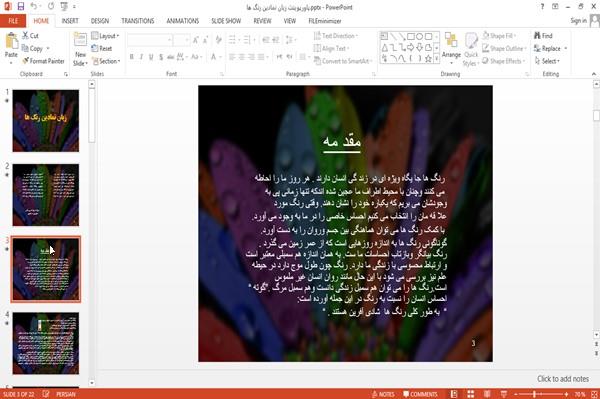
Task: Select slide 4 thumbnail
Action: tap(46, 343)
